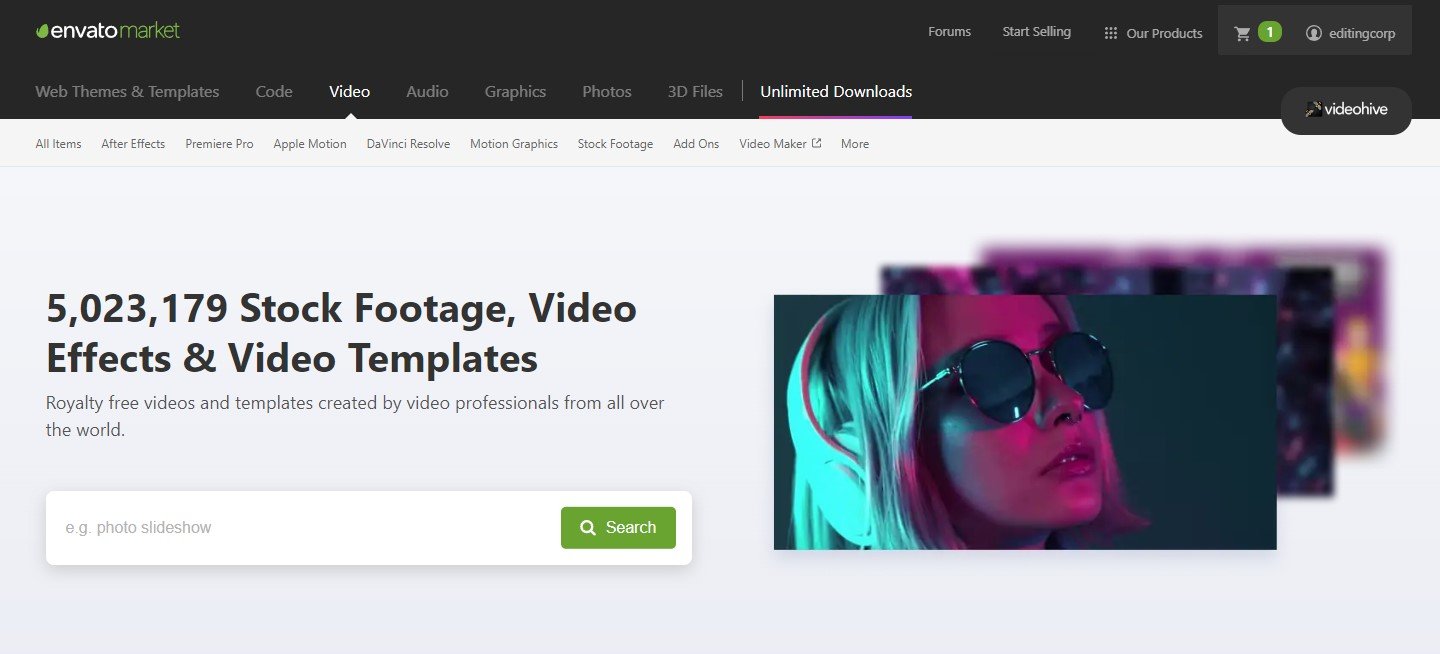Select Add Ons in the submenu
The width and height of the screenshot is (1440, 654).
tap(696, 144)
